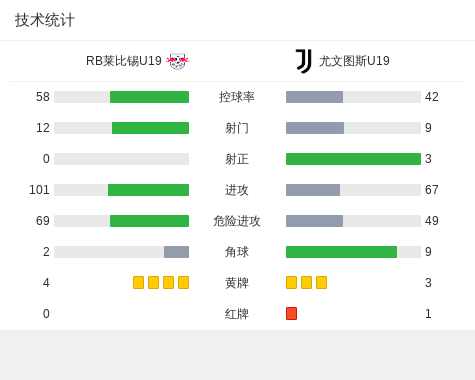The image size is (475, 380).
Task: Select the 技术统计 section heading
Action: tap(45, 20)
